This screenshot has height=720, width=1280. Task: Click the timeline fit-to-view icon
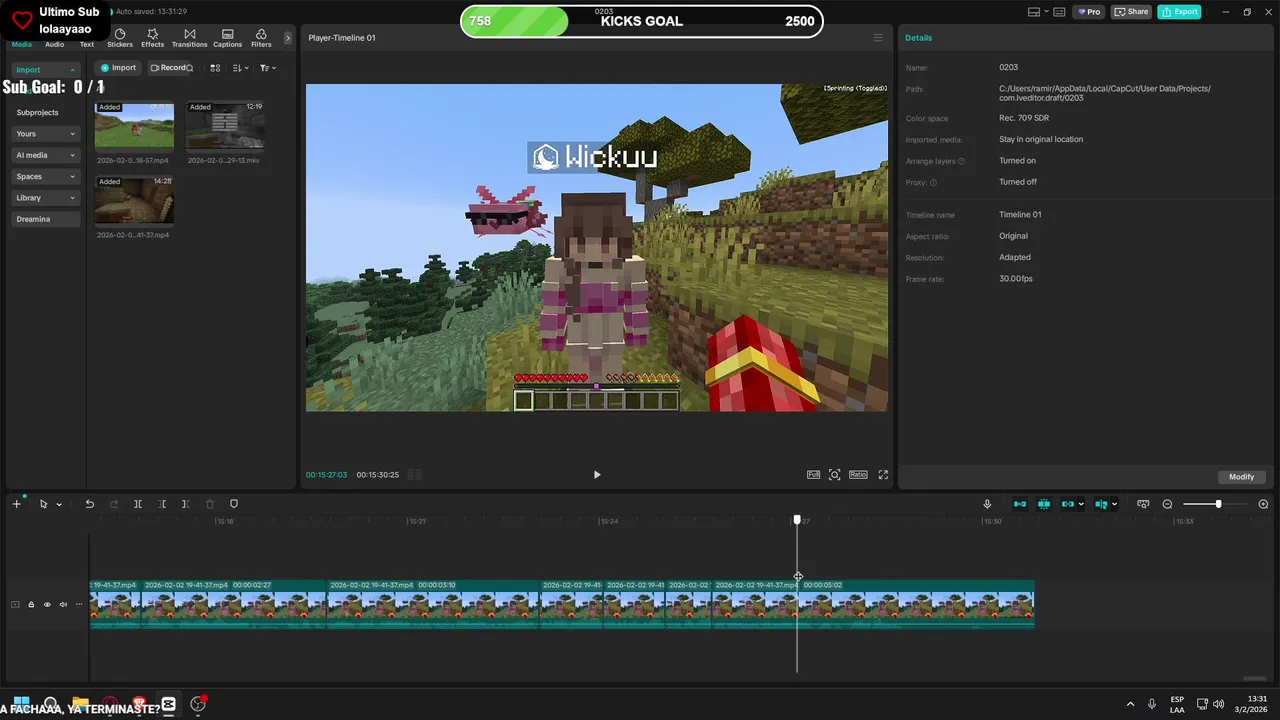[x=1143, y=504]
